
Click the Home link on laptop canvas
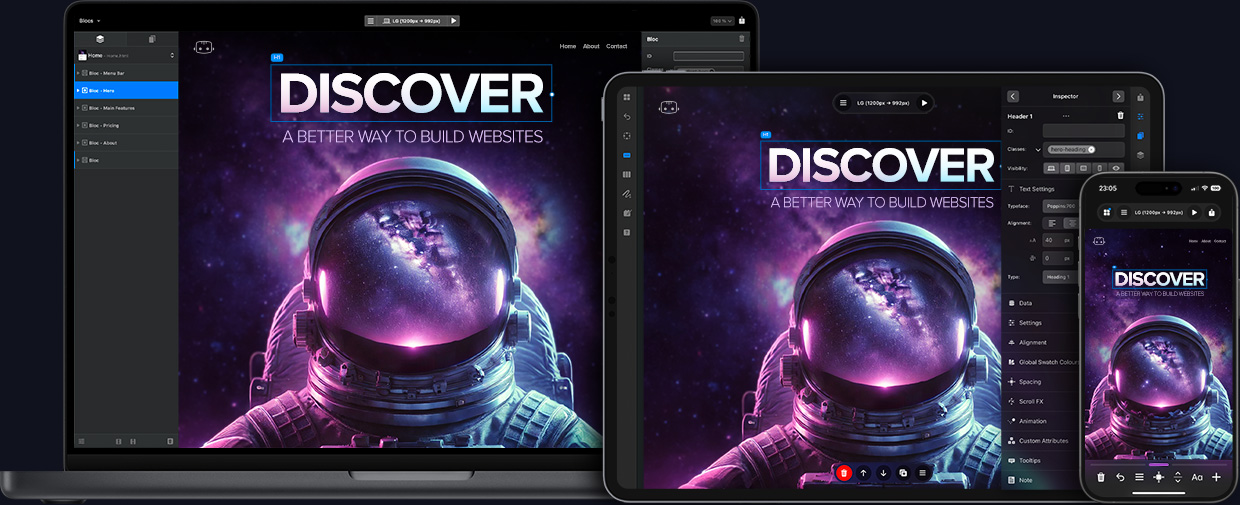pyautogui.click(x=567, y=46)
